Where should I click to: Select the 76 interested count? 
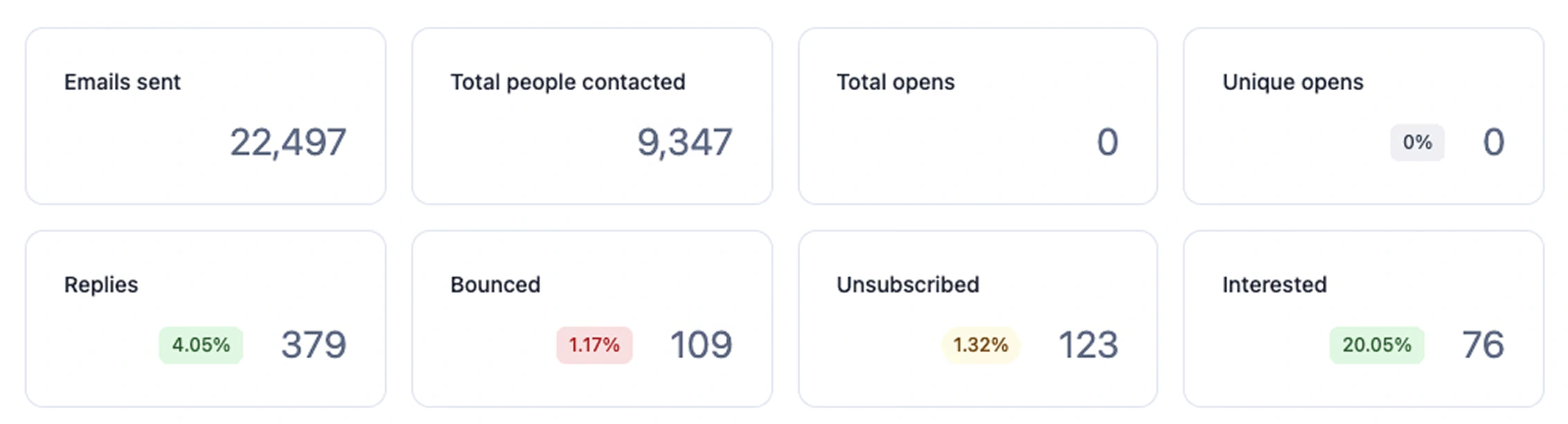point(1483,345)
